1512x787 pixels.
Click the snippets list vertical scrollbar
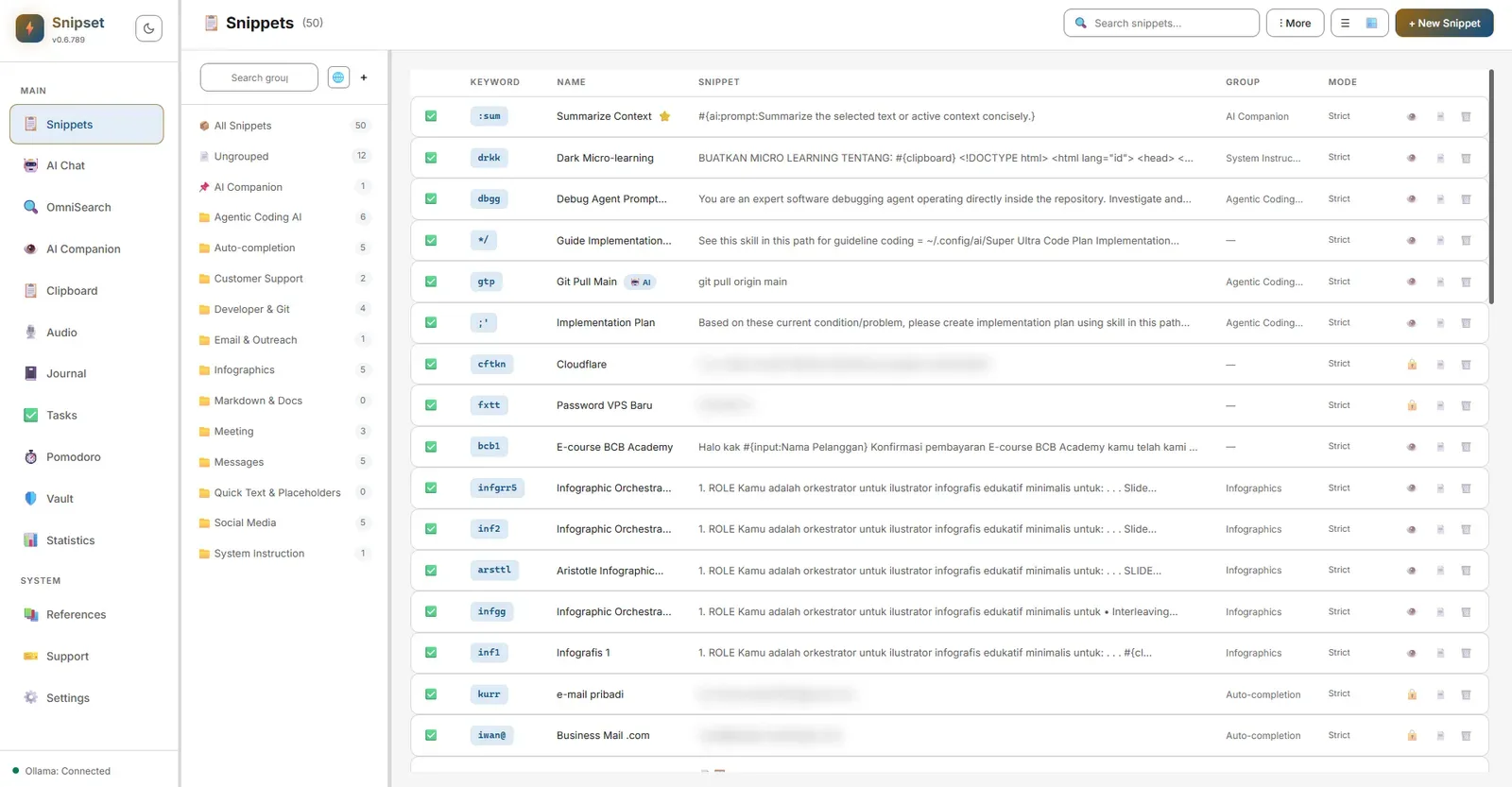pyautogui.click(x=1491, y=186)
